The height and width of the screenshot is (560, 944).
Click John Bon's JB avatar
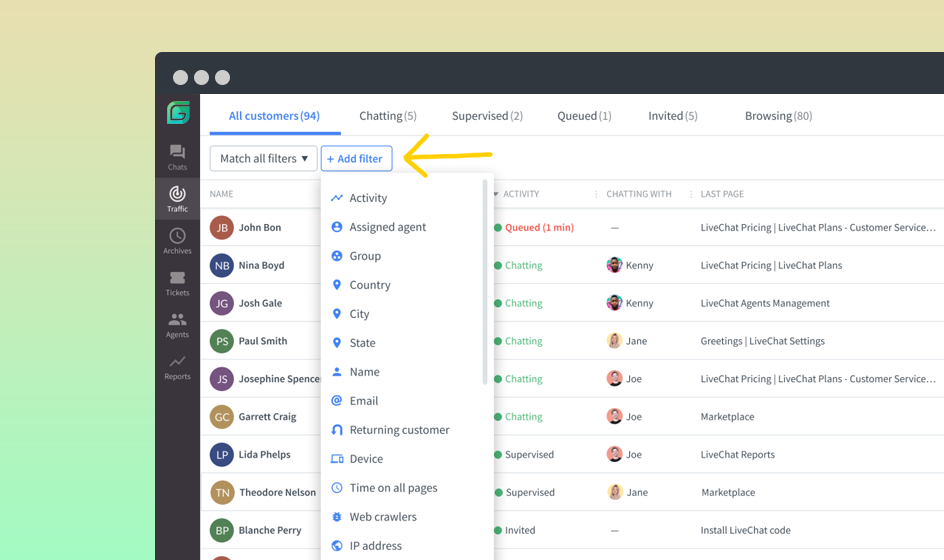(x=222, y=228)
